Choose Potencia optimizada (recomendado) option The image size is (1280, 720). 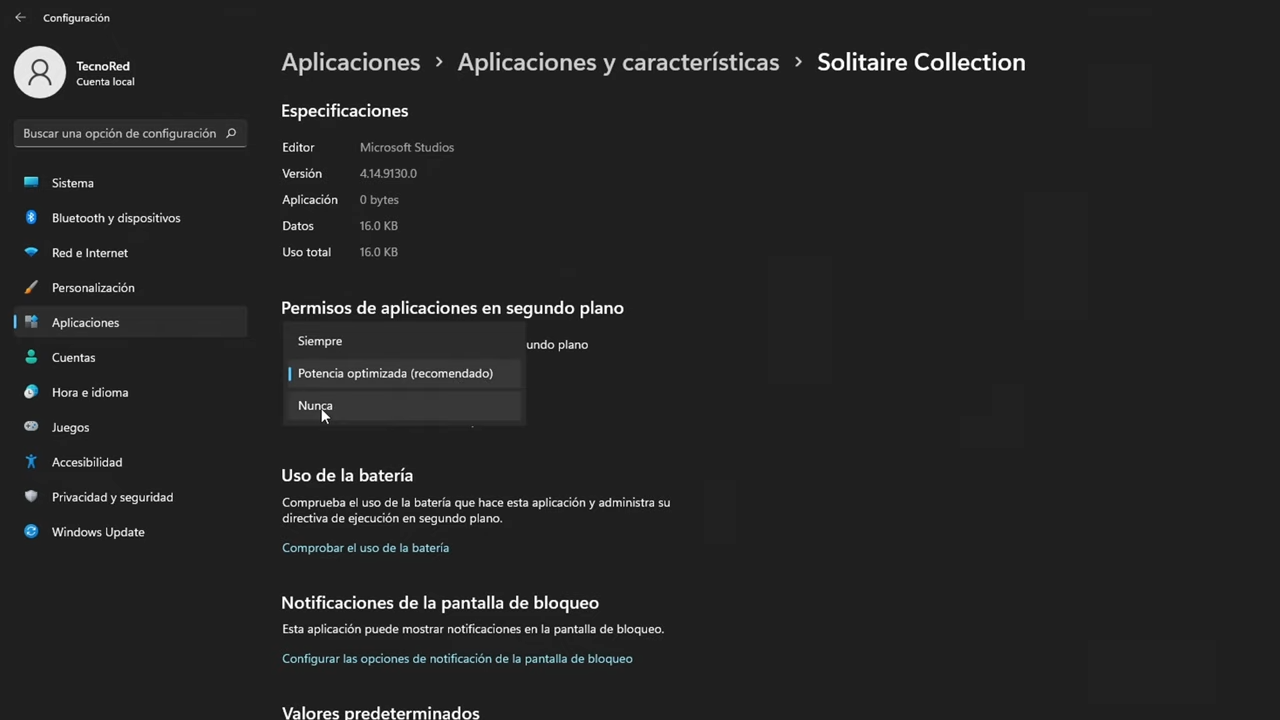coord(395,372)
